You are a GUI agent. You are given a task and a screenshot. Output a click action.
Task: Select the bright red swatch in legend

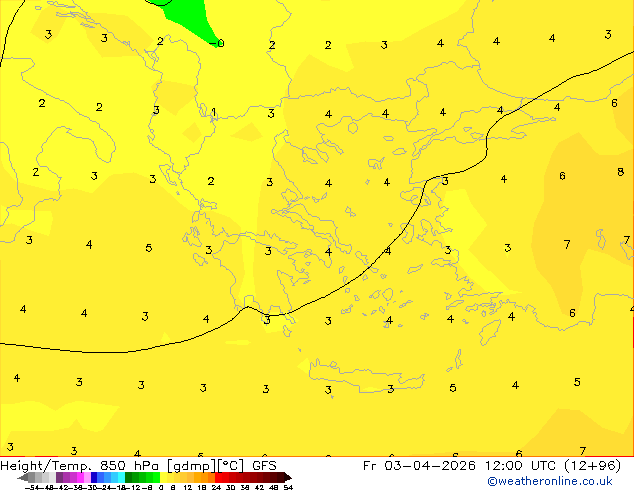coord(219,478)
